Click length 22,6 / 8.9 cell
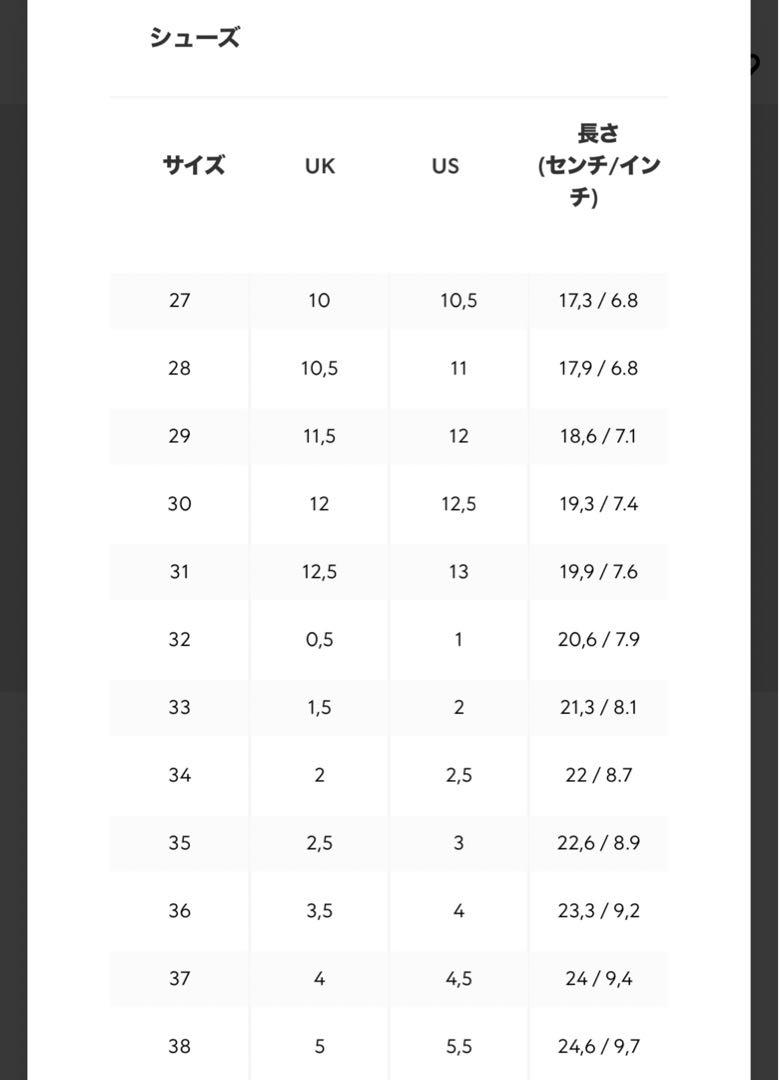The image size is (779, 1080). point(598,843)
